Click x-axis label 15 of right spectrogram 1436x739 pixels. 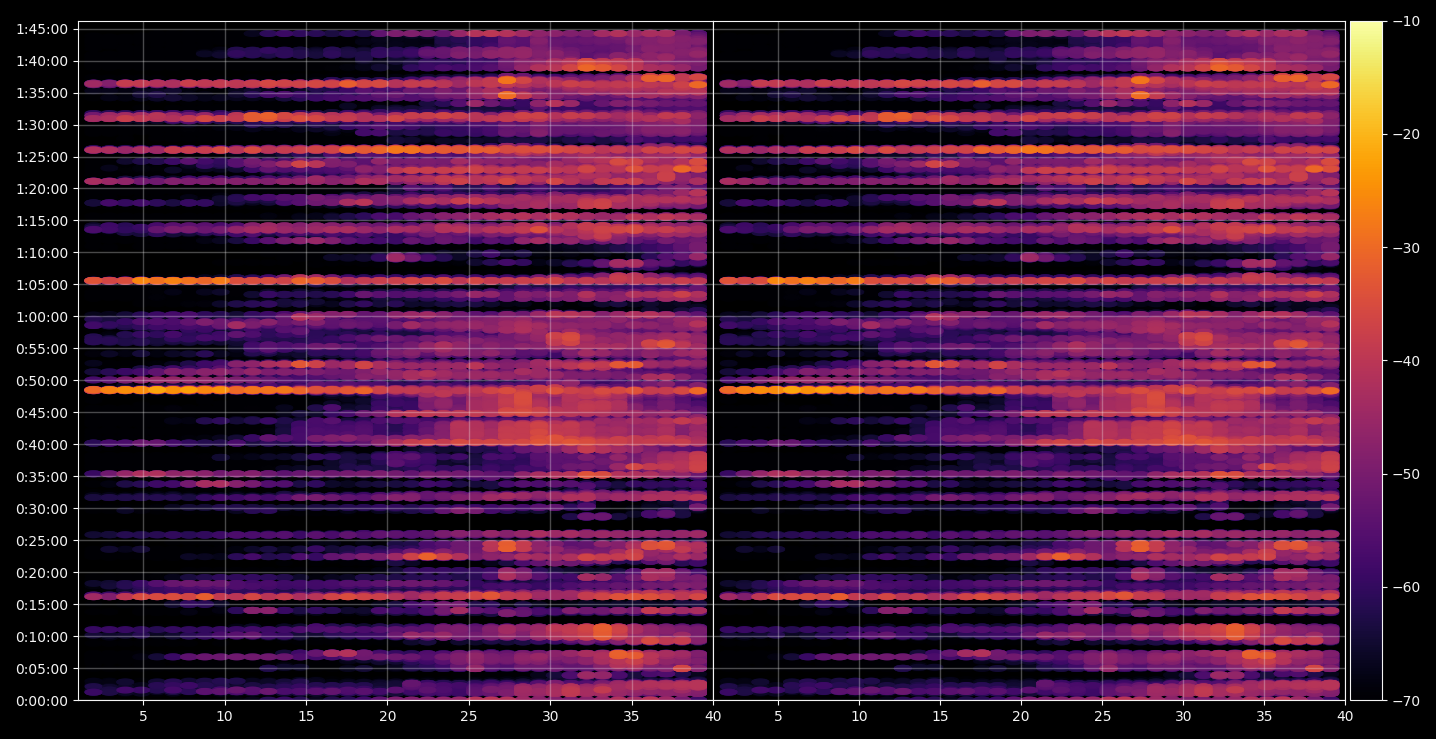point(939,716)
